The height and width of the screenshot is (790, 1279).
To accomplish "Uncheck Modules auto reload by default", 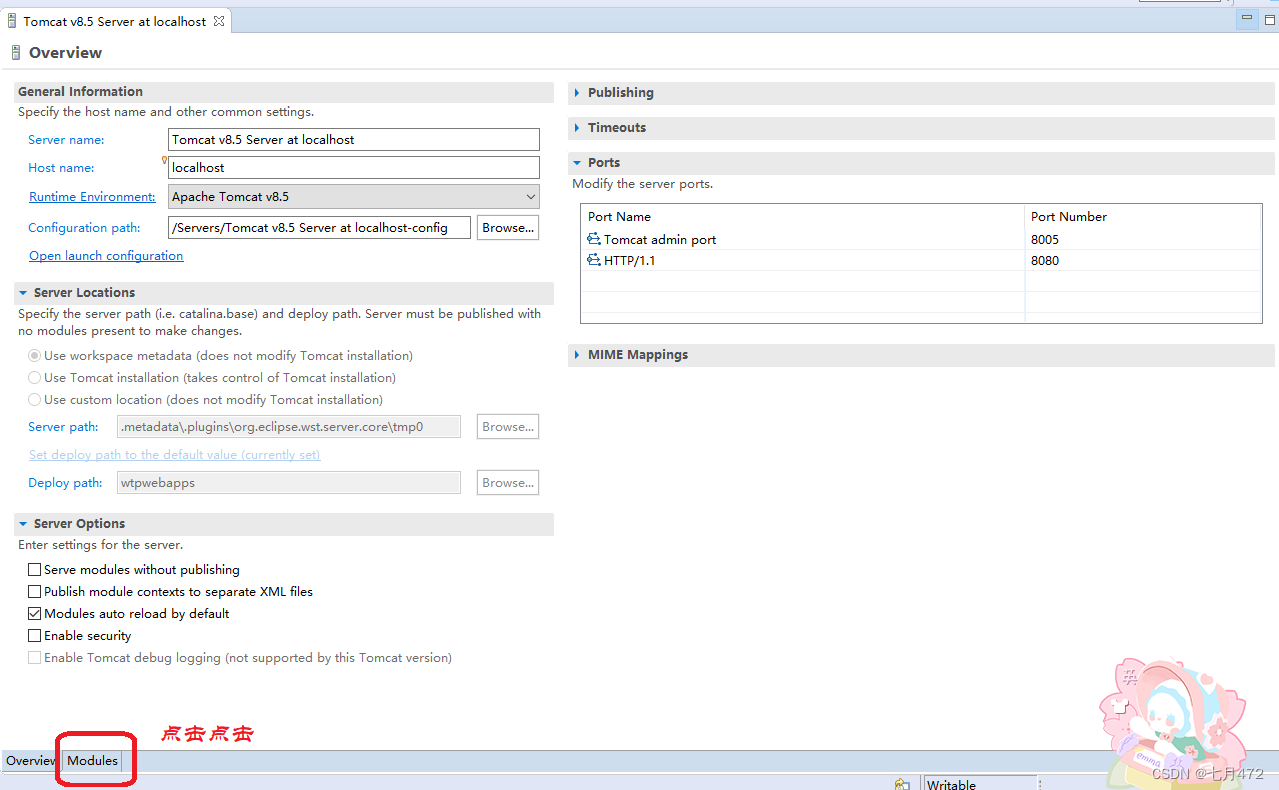I will (x=35, y=614).
